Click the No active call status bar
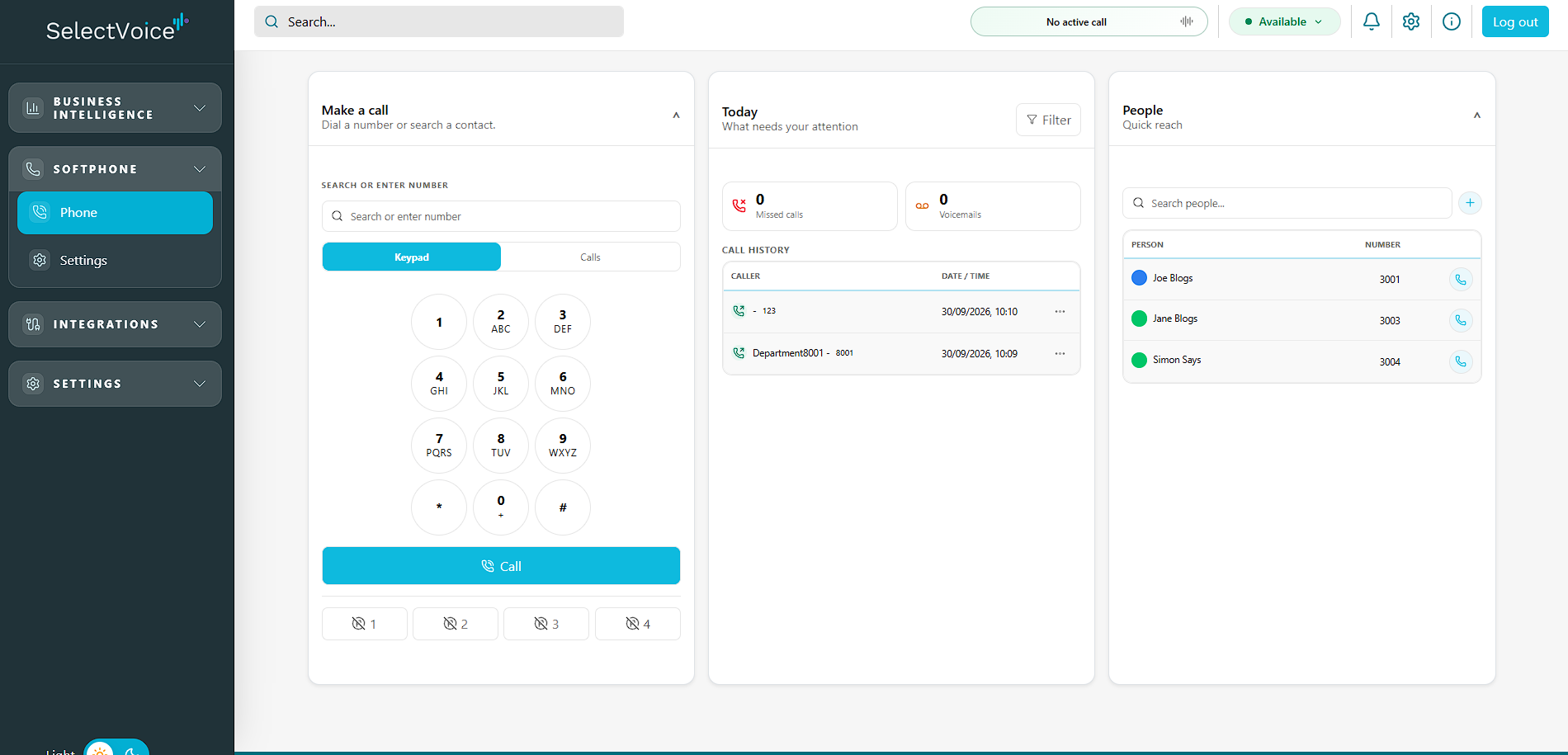 pos(1089,21)
